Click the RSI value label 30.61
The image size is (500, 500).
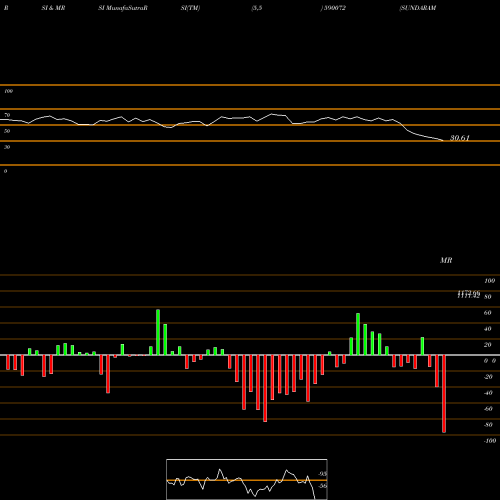[460, 138]
